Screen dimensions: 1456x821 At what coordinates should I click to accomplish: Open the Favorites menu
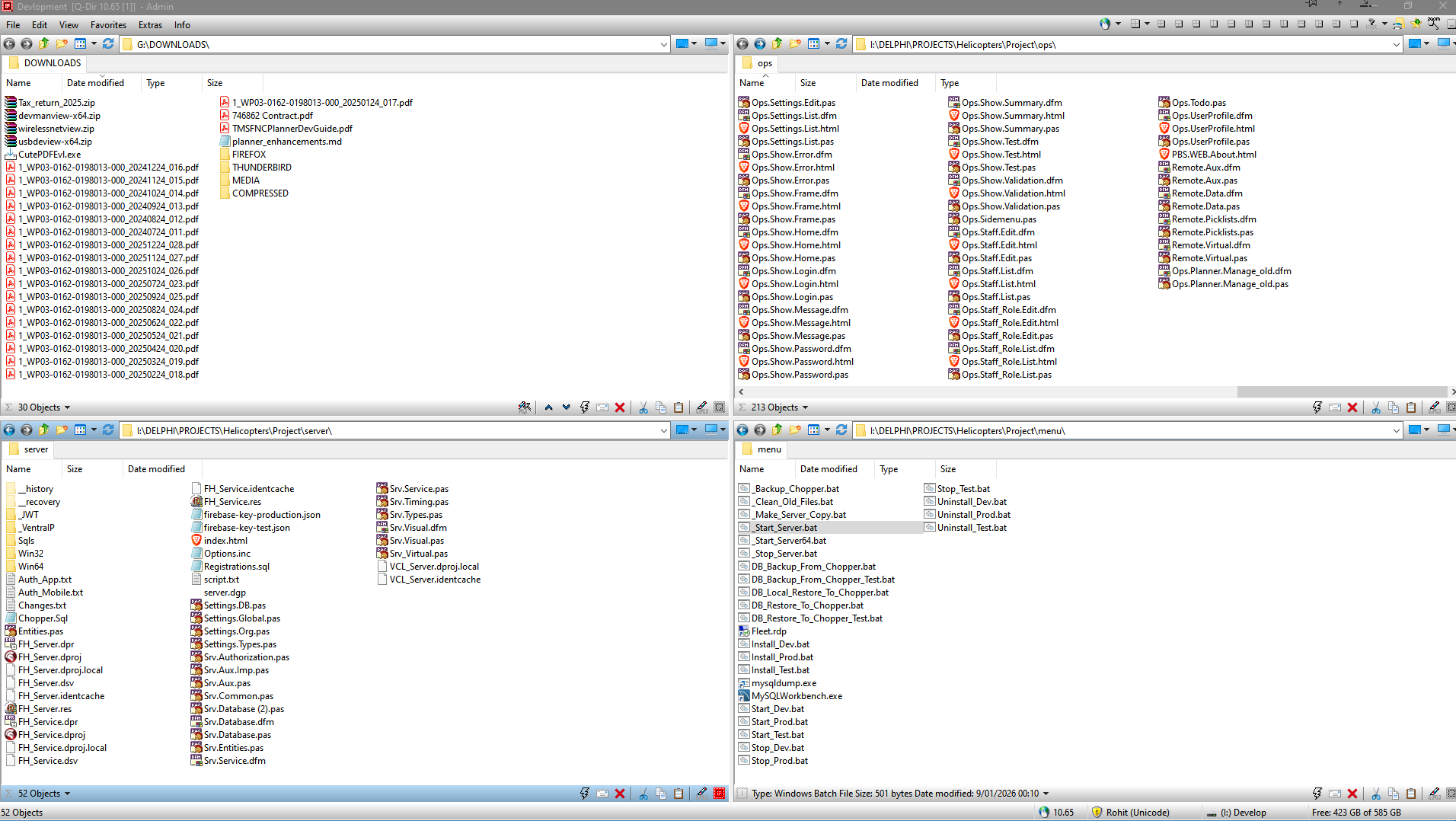tap(108, 25)
